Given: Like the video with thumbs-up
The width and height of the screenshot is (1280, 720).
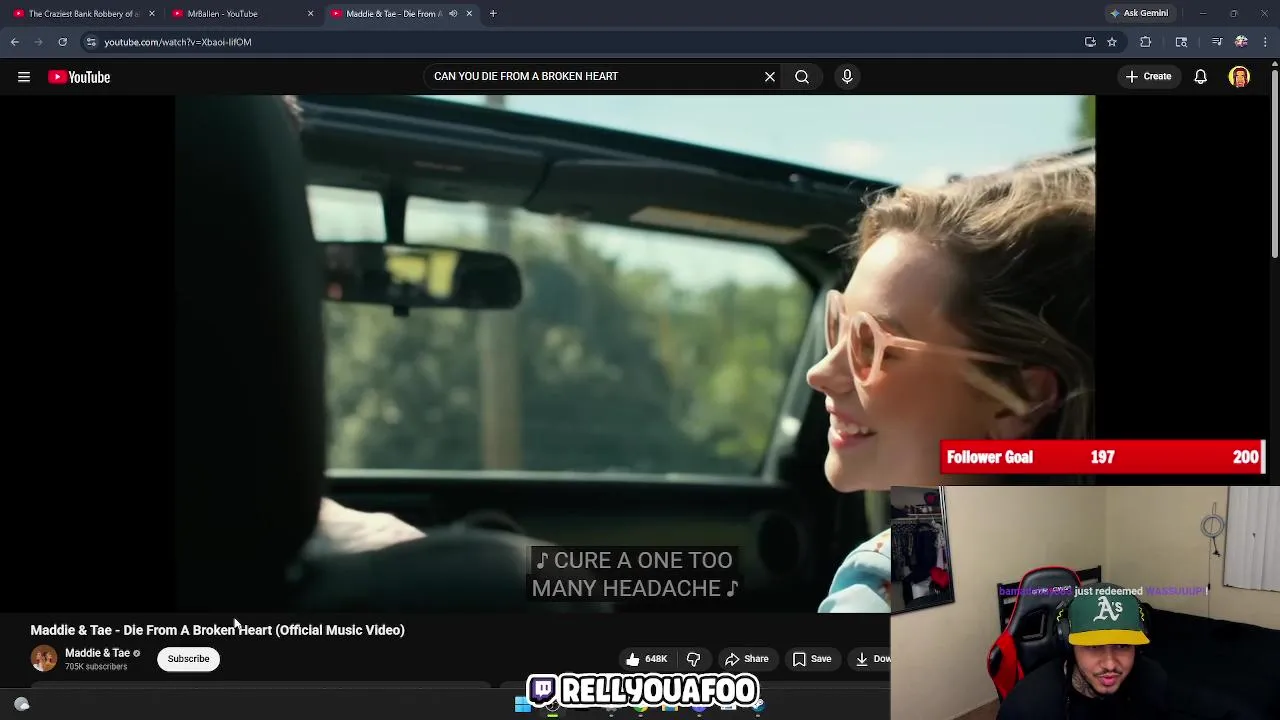Looking at the screenshot, I should (646, 659).
